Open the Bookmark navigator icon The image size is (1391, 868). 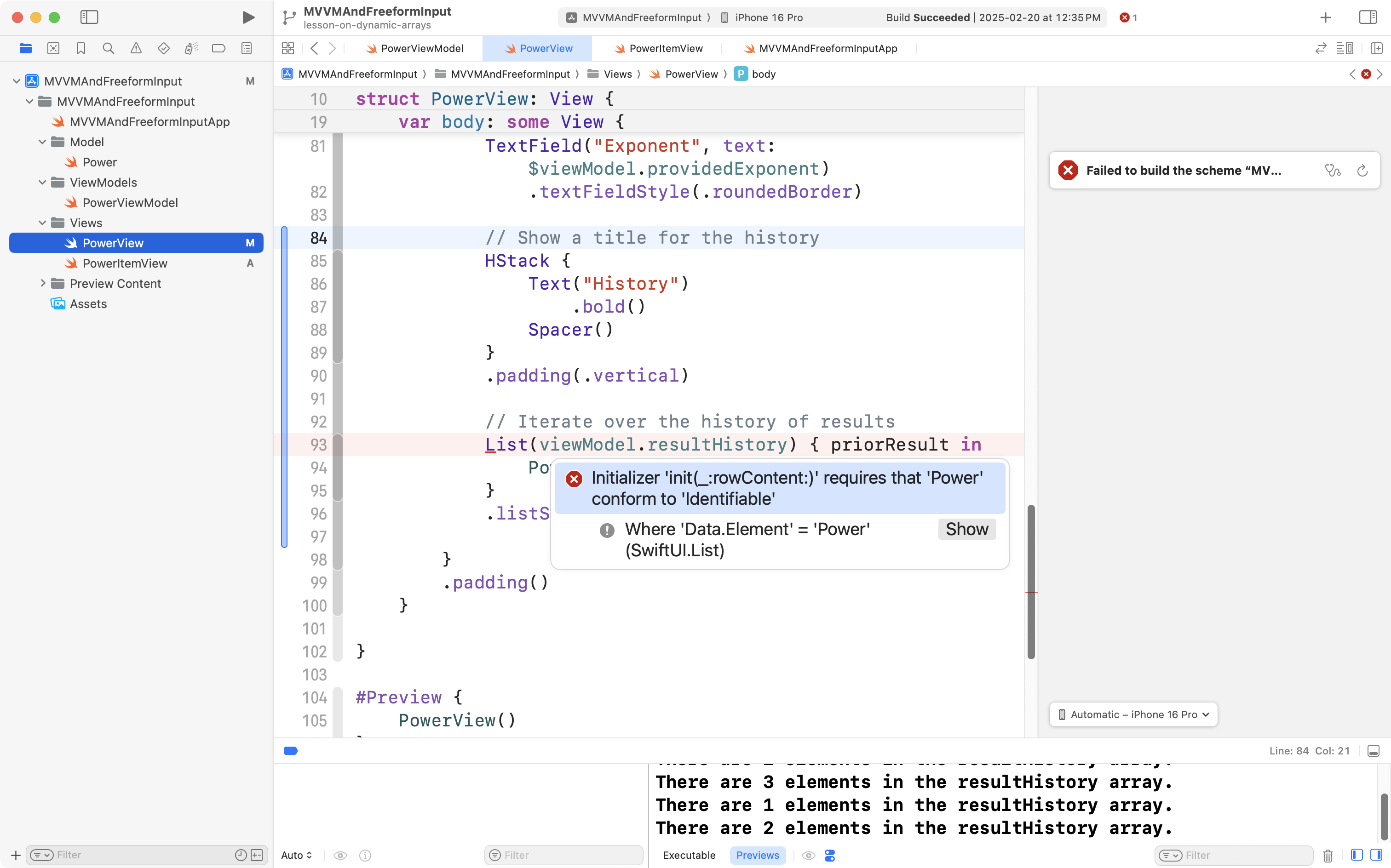pos(80,48)
